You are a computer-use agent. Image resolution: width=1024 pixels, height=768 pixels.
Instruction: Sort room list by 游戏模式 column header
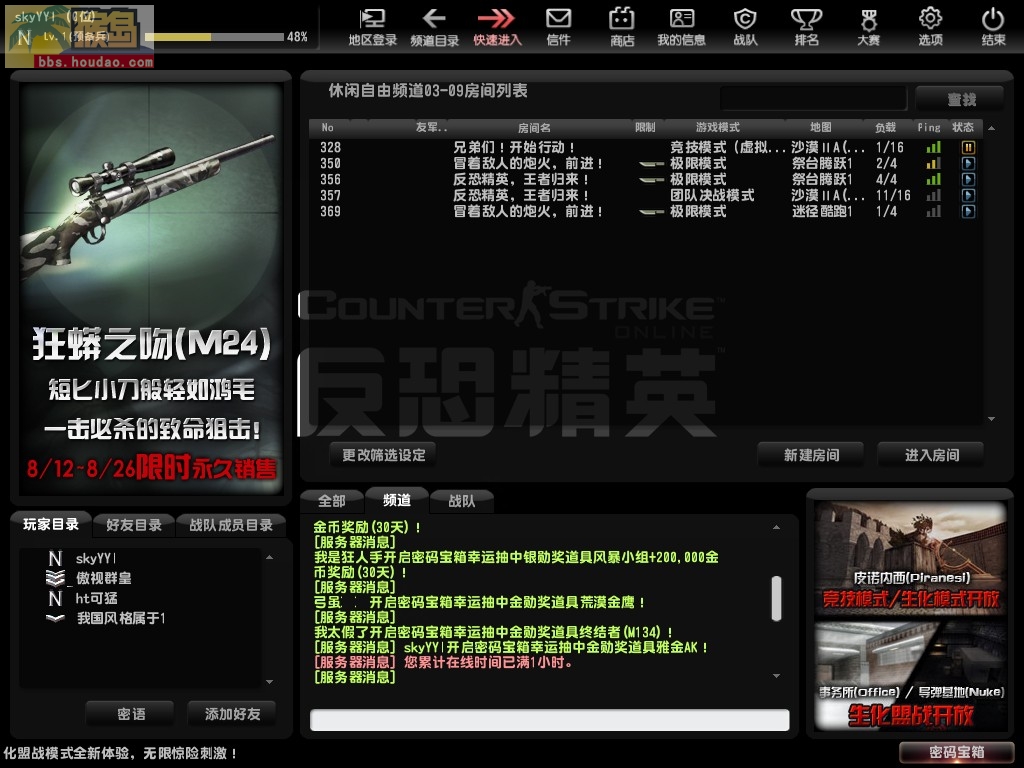(x=718, y=127)
